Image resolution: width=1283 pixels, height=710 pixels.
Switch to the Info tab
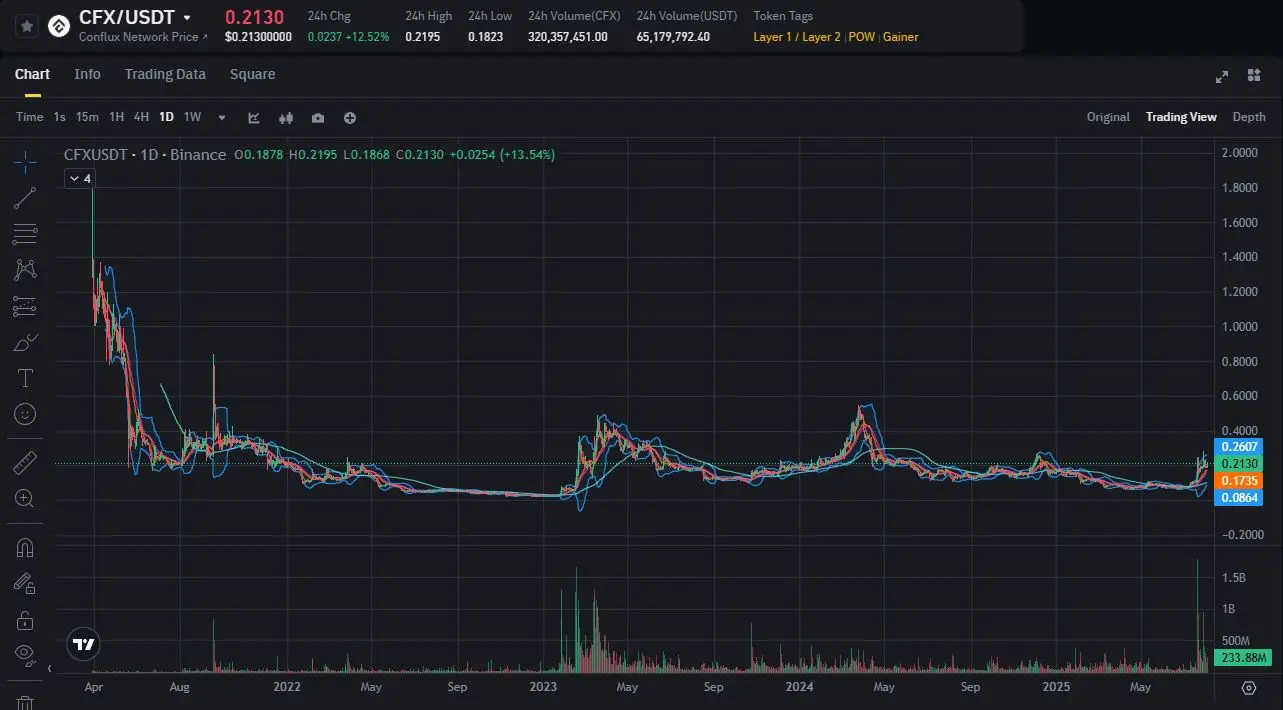tap(87, 74)
